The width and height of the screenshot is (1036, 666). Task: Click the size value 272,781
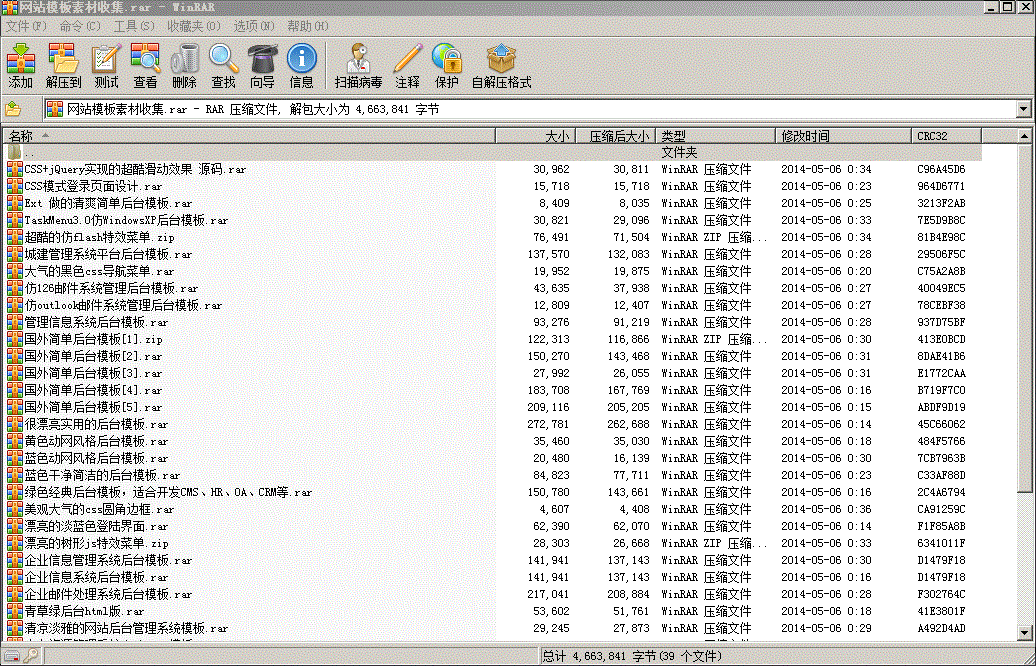[x=548, y=424]
